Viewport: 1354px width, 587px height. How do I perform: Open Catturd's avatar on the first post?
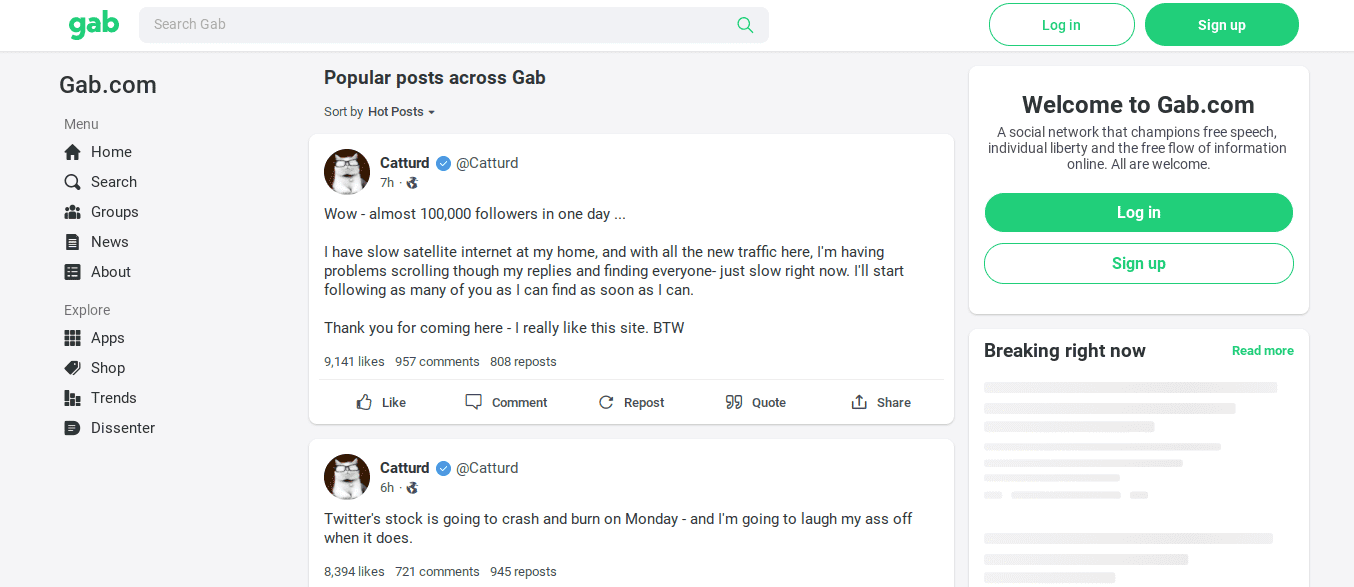[347, 172]
